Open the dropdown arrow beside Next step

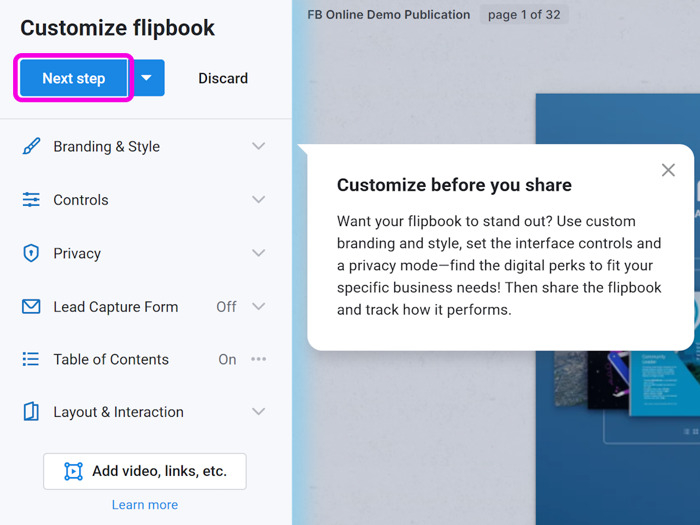[147, 78]
